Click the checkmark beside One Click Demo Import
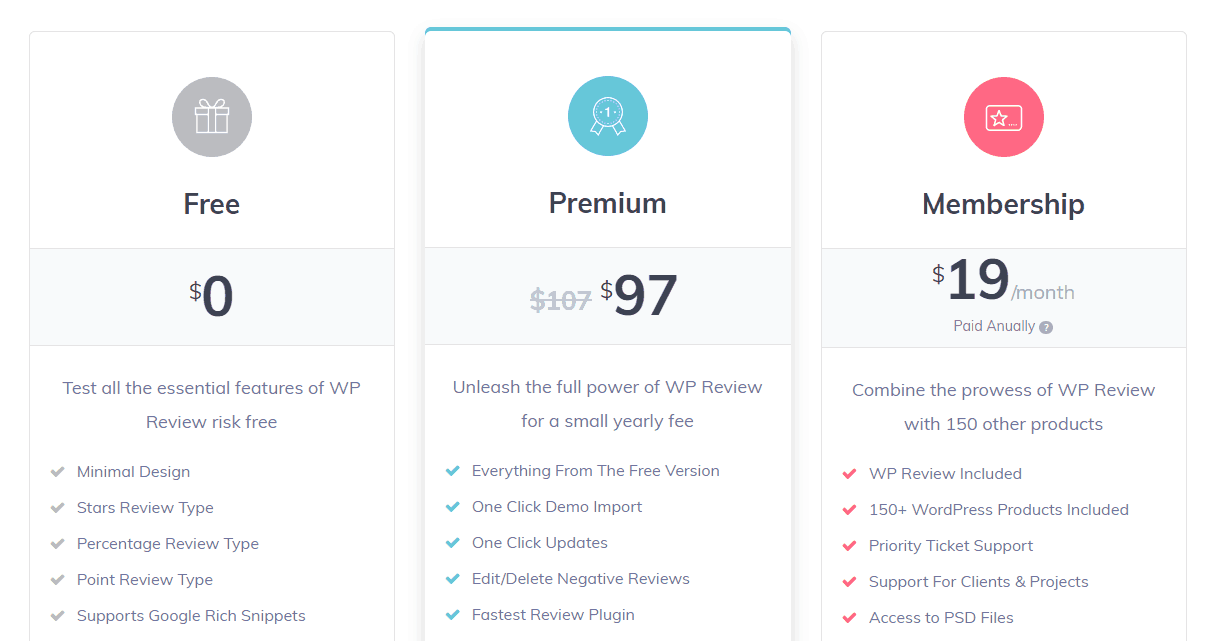The height and width of the screenshot is (641, 1218). point(453,507)
